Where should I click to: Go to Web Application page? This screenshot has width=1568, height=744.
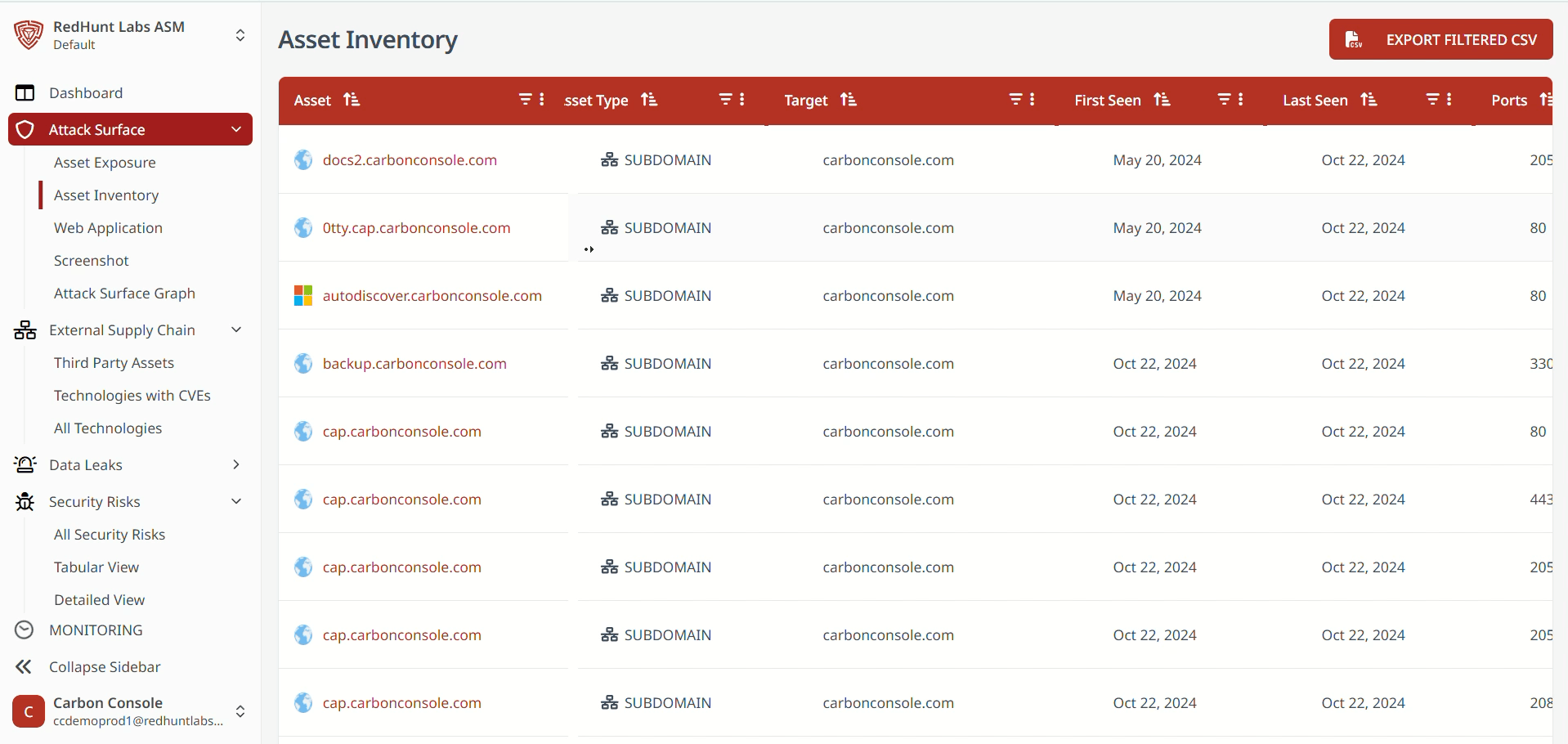[x=108, y=228]
